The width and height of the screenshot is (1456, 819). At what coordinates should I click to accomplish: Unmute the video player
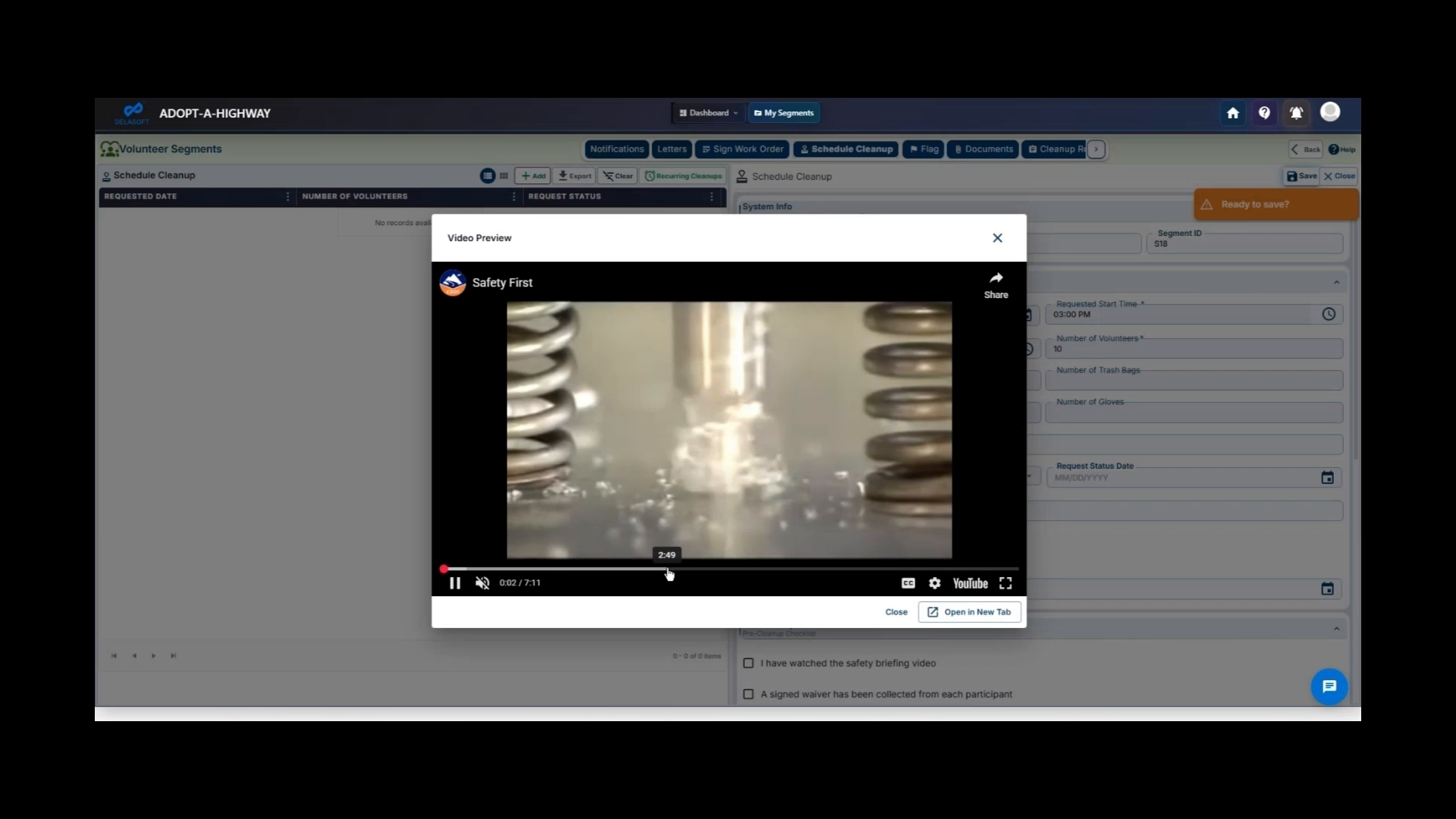tap(482, 582)
